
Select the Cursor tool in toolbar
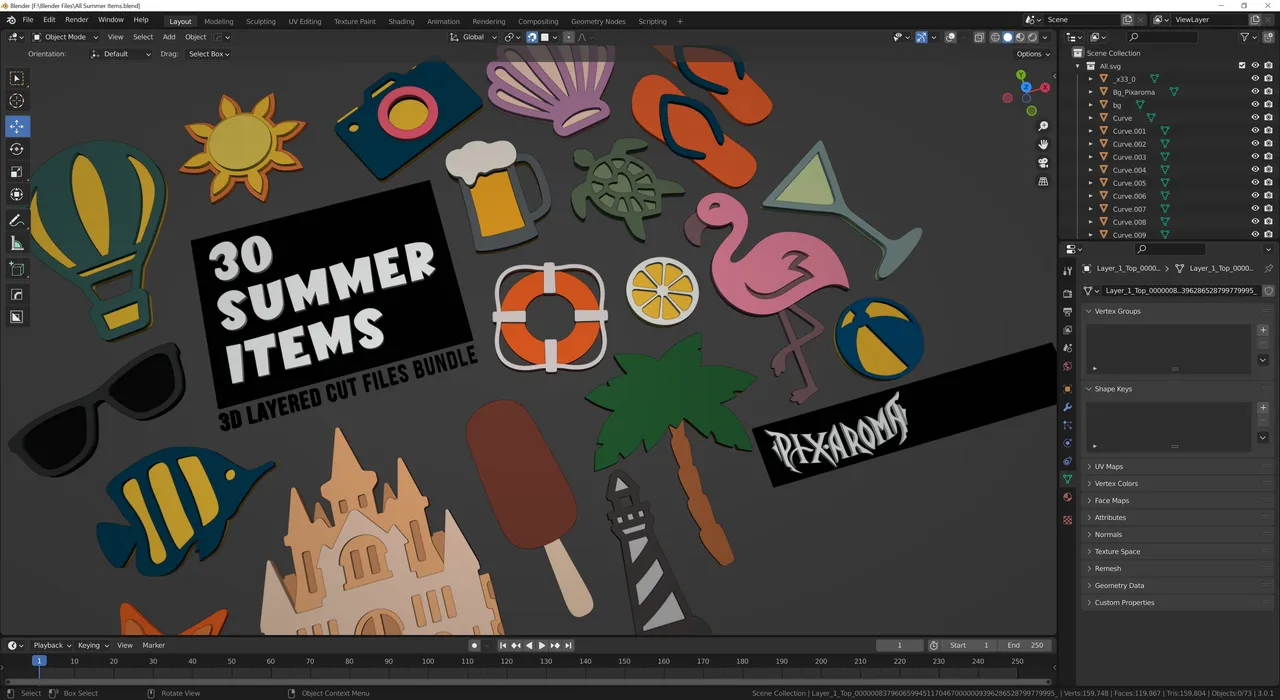pos(17,101)
